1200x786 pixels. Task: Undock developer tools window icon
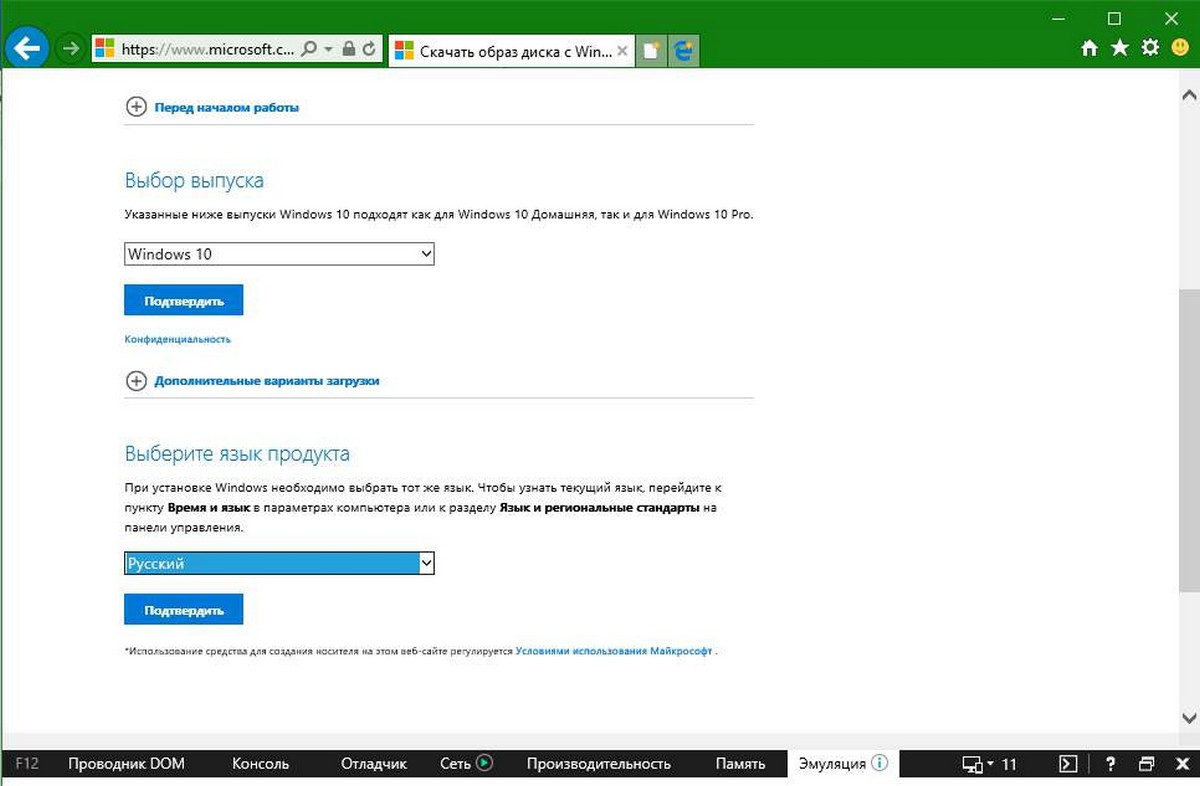[x=1147, y=764]
